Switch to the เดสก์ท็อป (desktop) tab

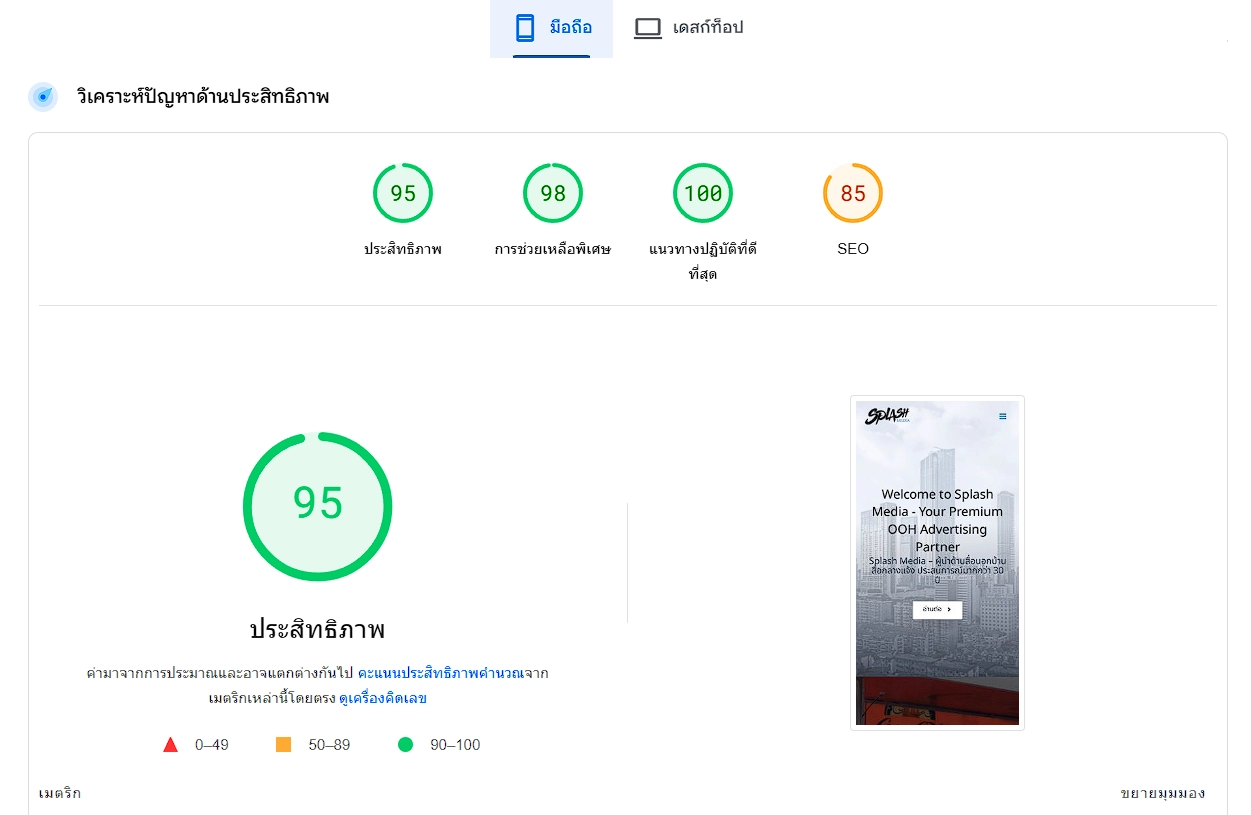tap(689, 28)
